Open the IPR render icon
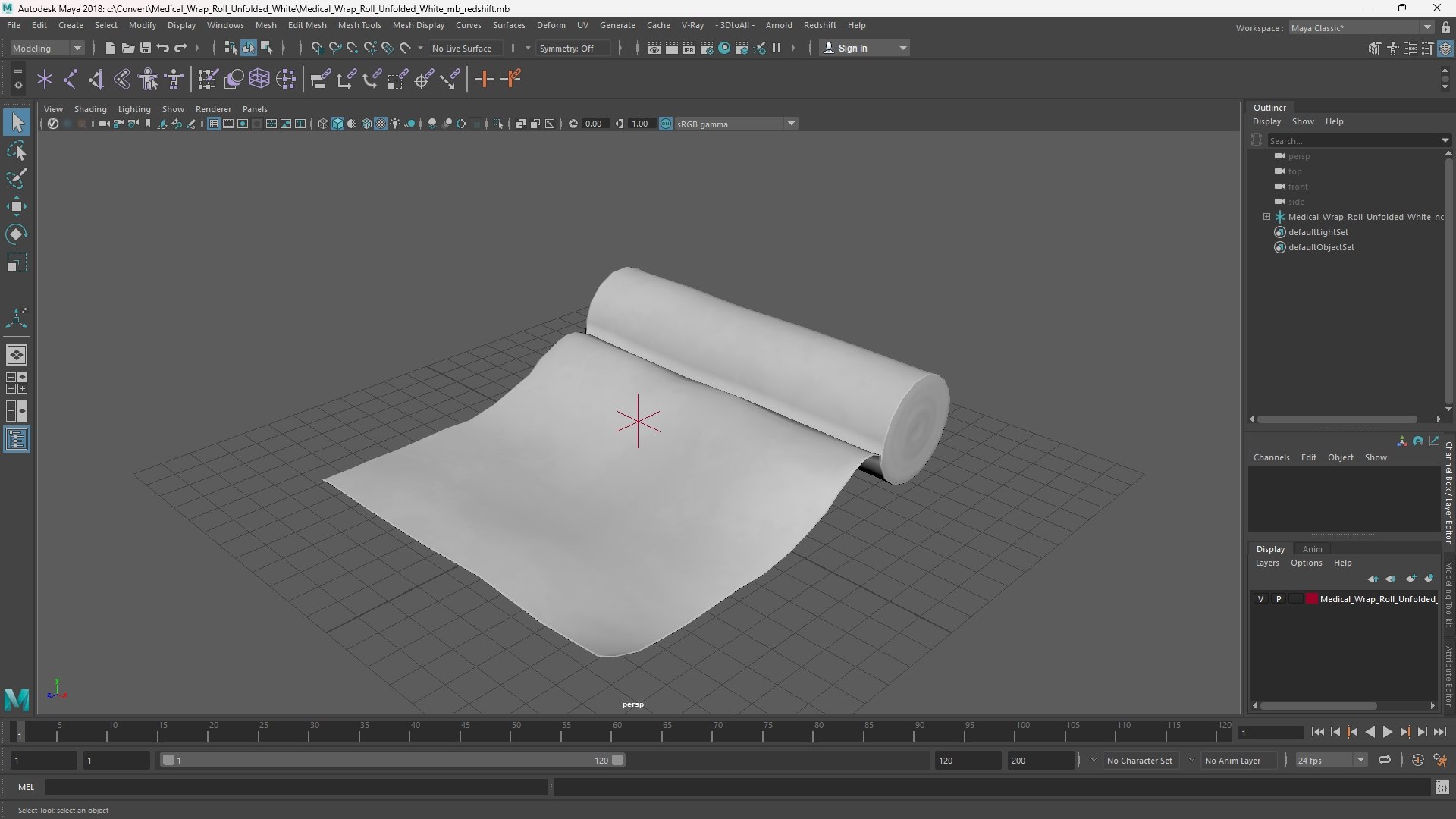Image resolution: width=1456 pixels, height=819 pixels. point(689,48)
